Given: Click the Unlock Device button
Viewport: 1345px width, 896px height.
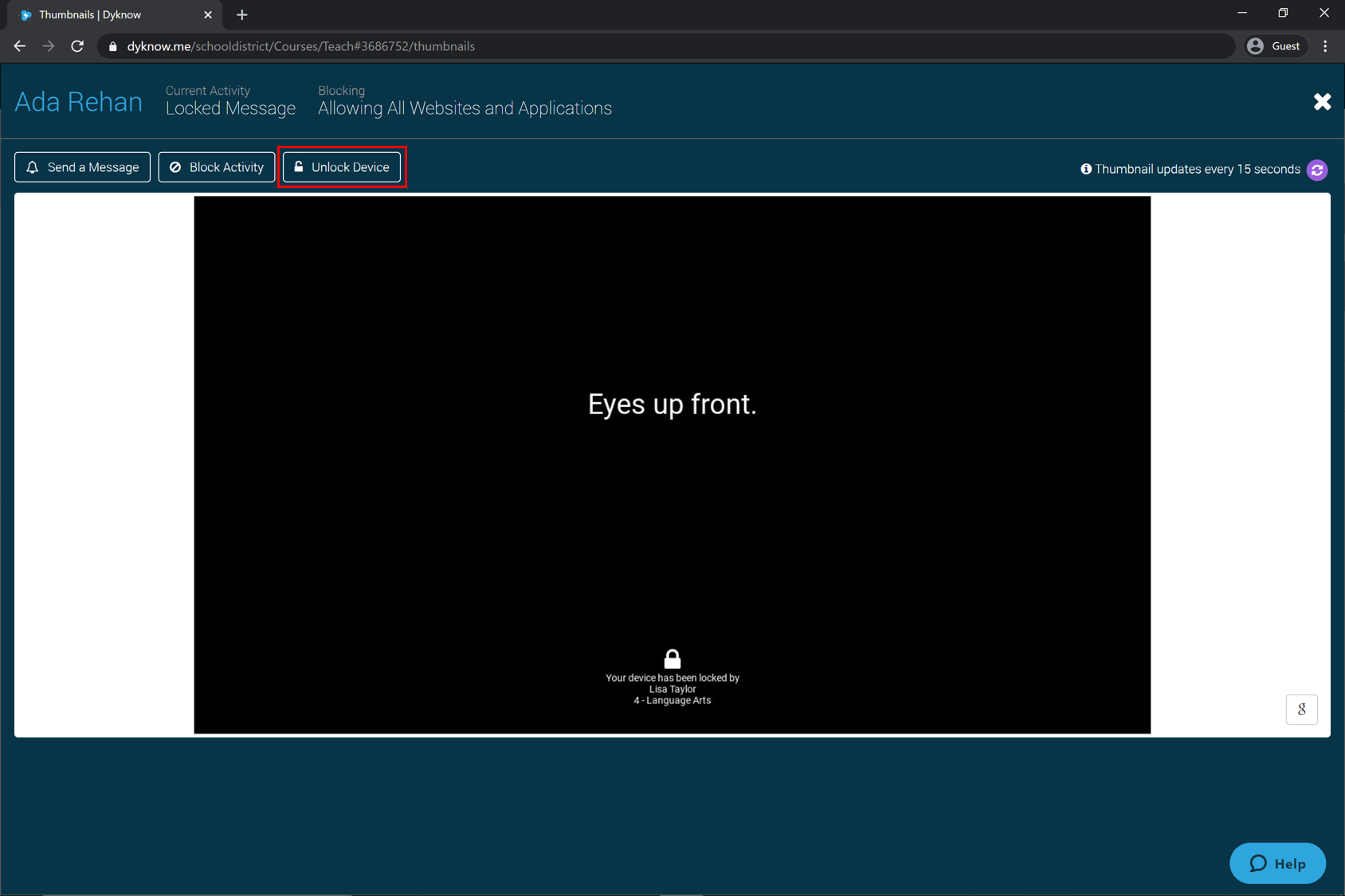Looking at the screenshot, I should click(342, 167).
